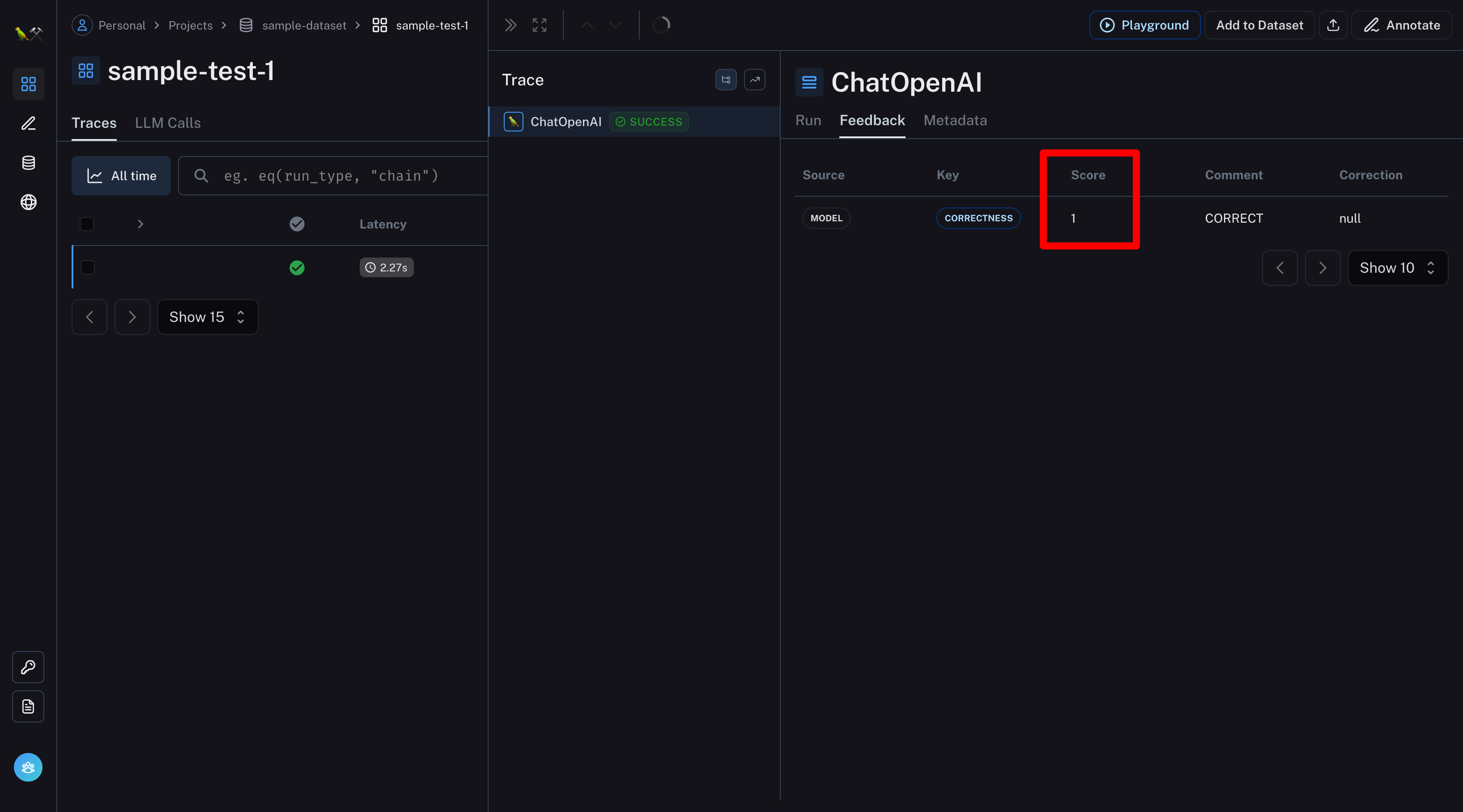Click the 2.27s latency badge

[387, 267]
